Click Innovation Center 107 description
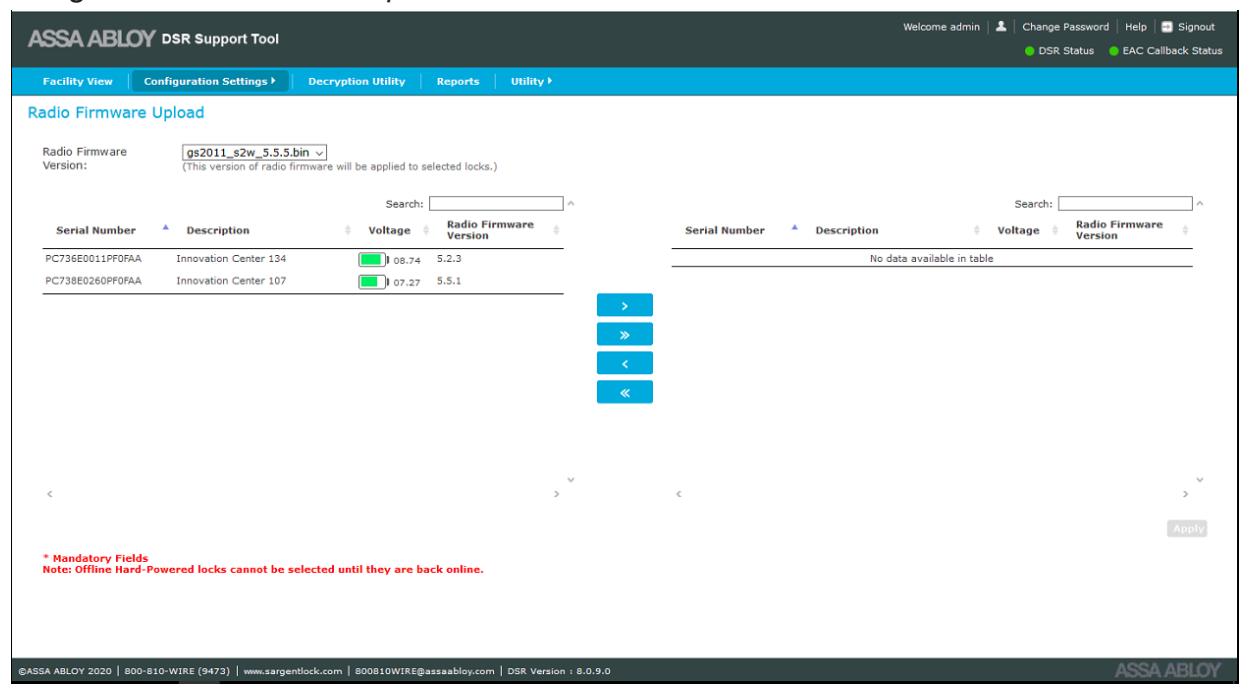 pyautogui.click(x=232, y=281)
